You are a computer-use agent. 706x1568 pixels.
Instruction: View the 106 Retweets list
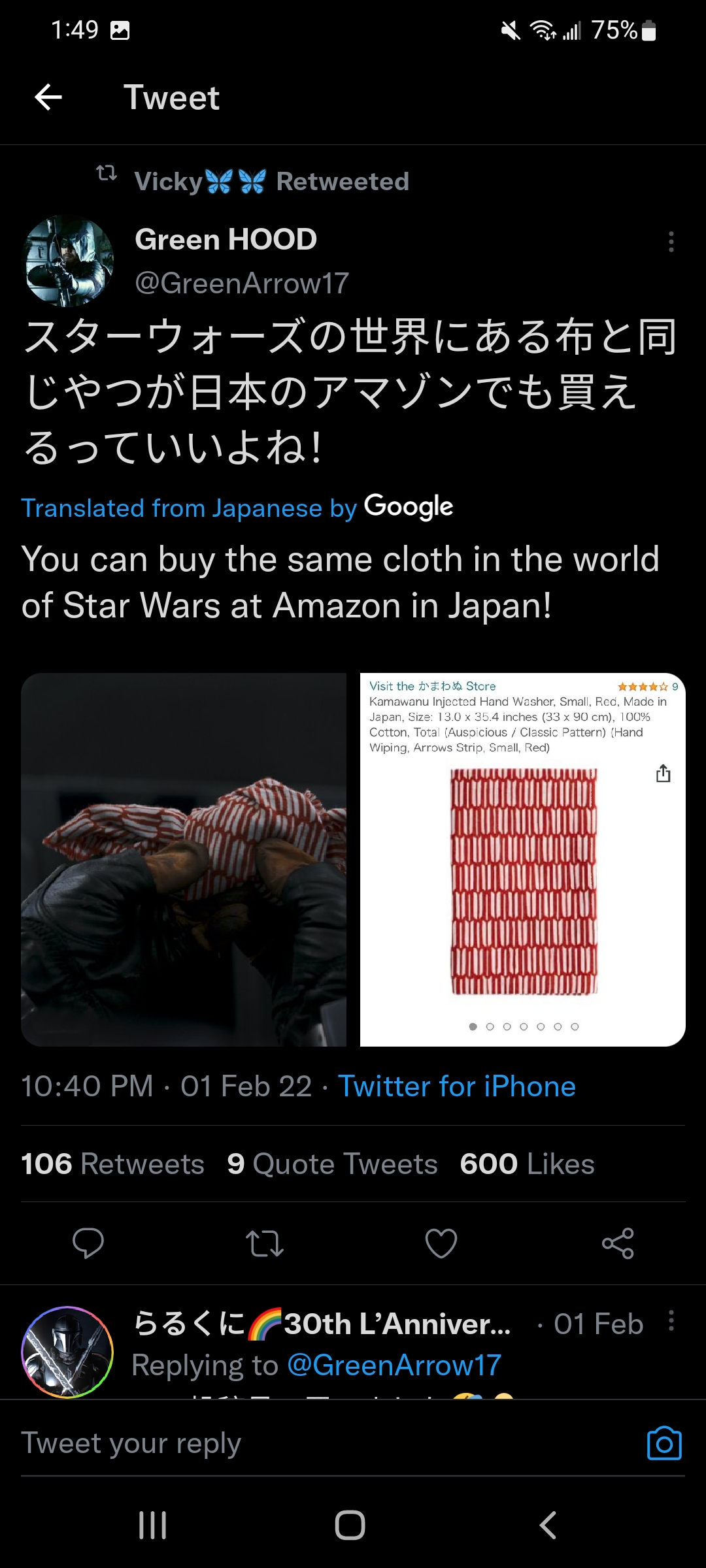click(x=112, y=1164)
